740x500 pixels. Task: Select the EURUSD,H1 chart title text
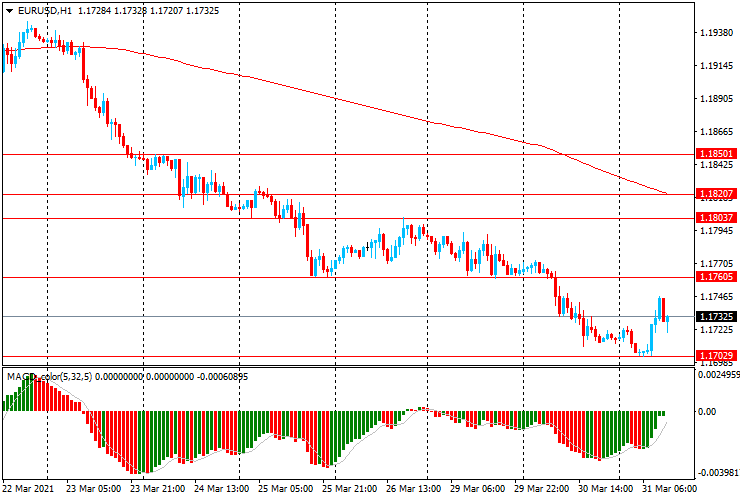[x=45, y=10]
